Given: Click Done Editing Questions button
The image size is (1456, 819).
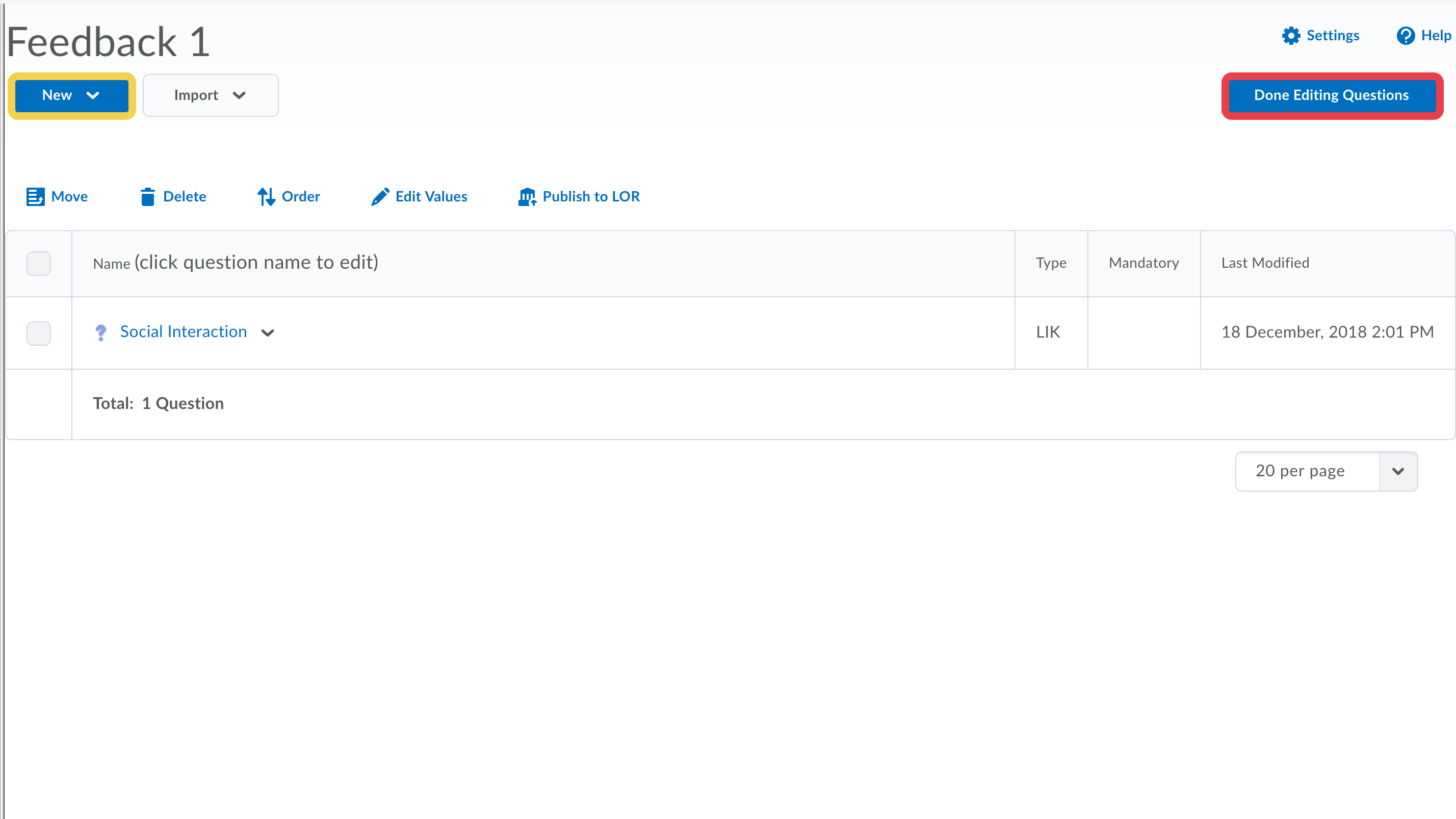Looking at the screenshot, I should 1331,95.
